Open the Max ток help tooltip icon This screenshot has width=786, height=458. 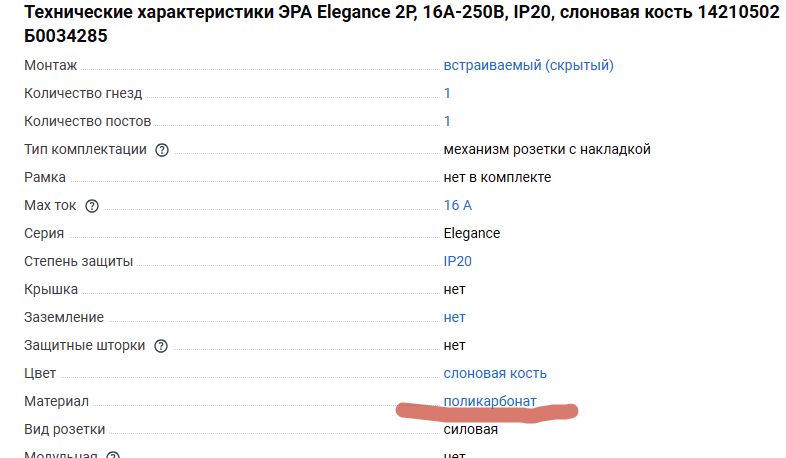pyautogui.click(x=92, y=206)
